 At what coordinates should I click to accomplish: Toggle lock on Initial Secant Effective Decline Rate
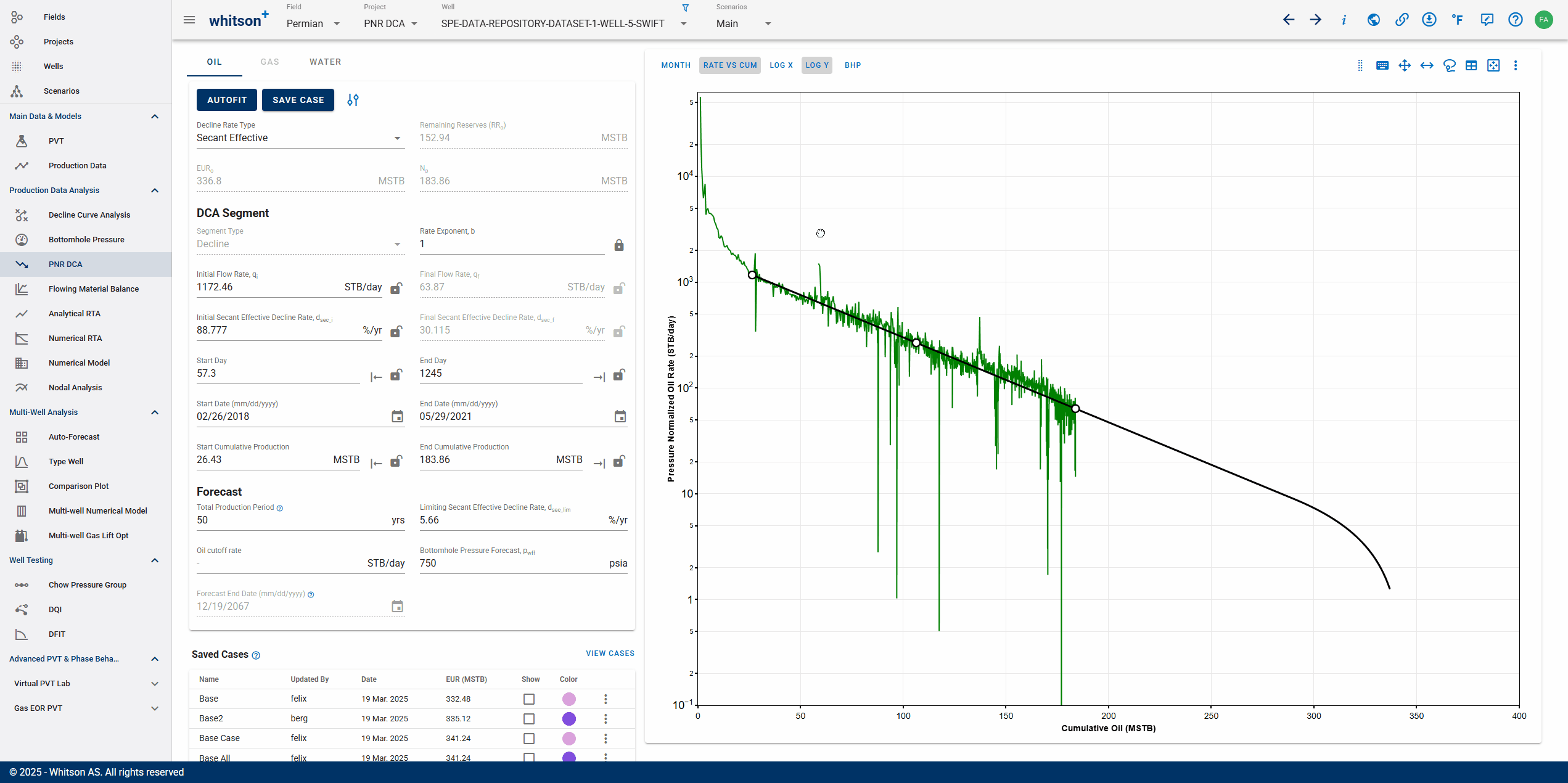[x=396, y=331]
